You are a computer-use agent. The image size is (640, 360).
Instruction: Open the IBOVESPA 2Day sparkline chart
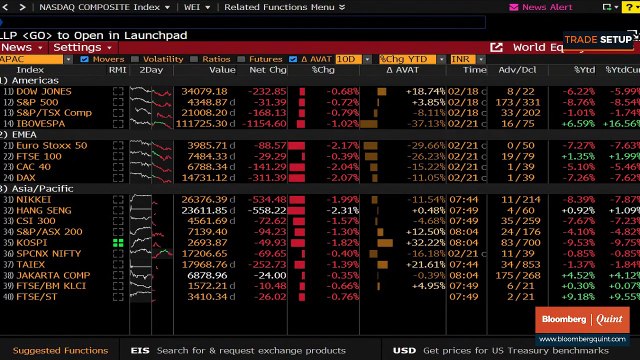pos(151,124)
